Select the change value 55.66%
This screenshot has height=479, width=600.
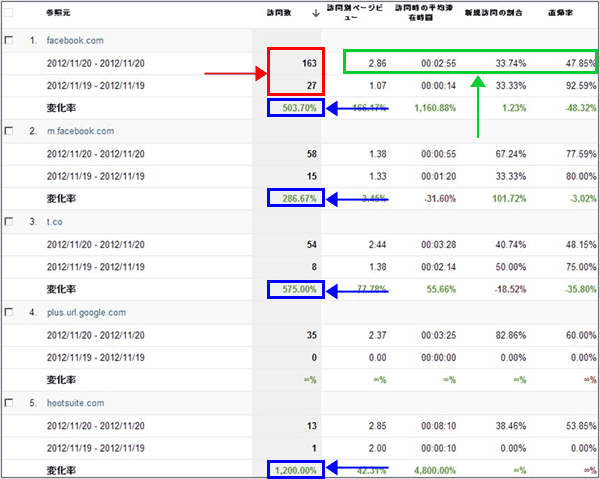pyautogui.click(x=442, y=289)
